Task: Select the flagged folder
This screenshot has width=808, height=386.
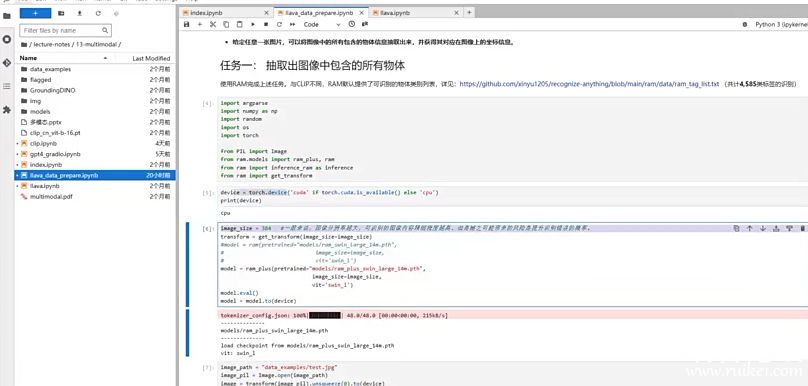Action: coord(95,80)
